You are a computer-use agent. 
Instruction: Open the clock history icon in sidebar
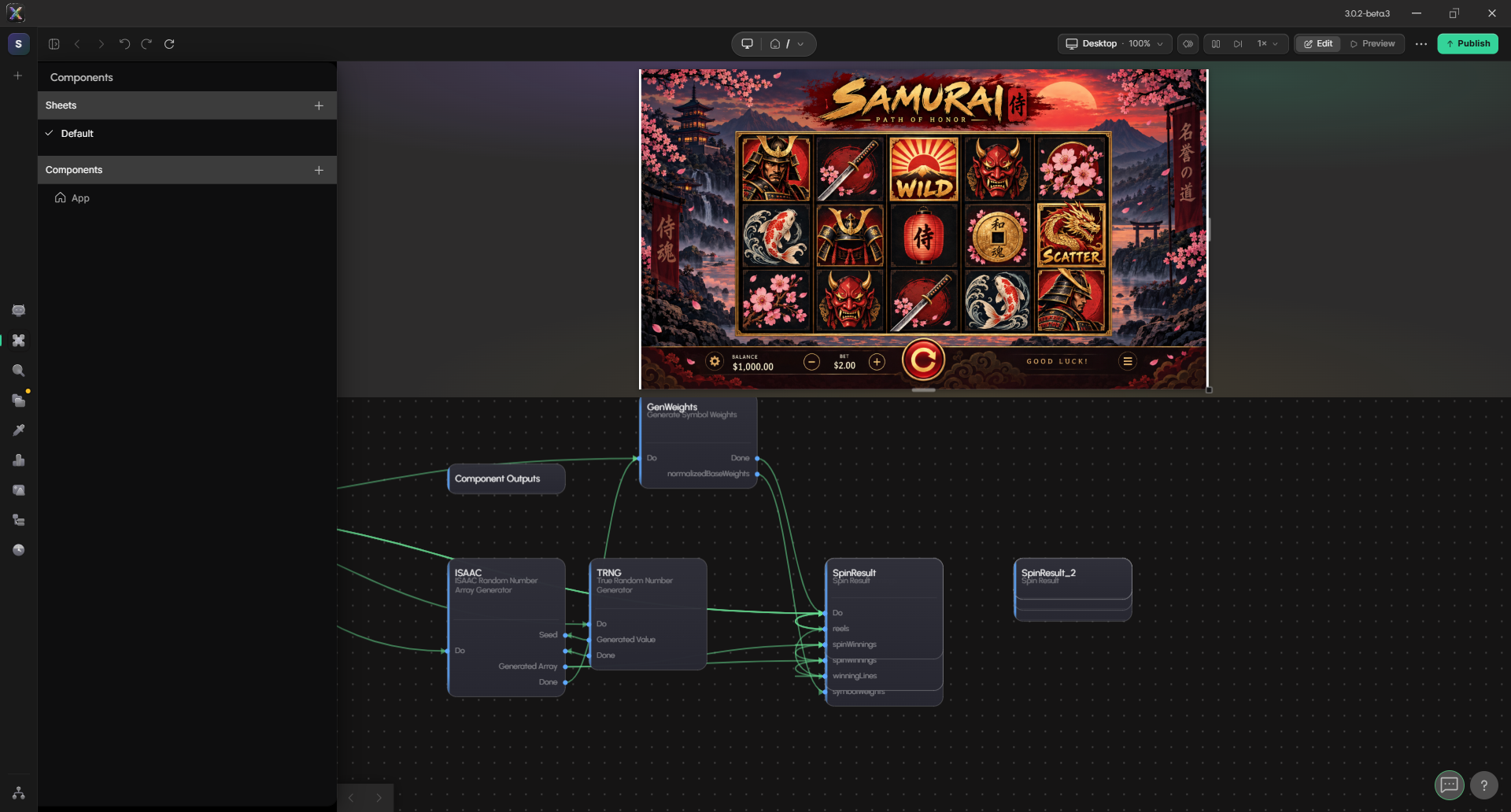[x=18, y=550]
